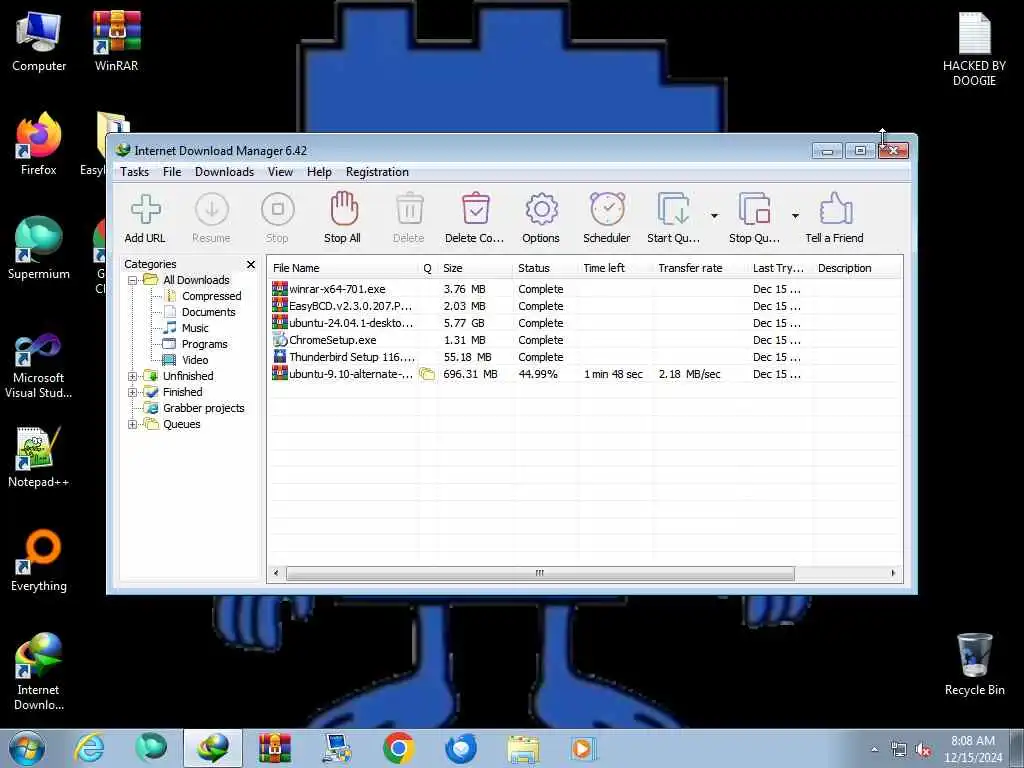Viewport: 1024px width, 768px height.
Task: Open the Recycle Bin
Action: (x=974, y=664)
